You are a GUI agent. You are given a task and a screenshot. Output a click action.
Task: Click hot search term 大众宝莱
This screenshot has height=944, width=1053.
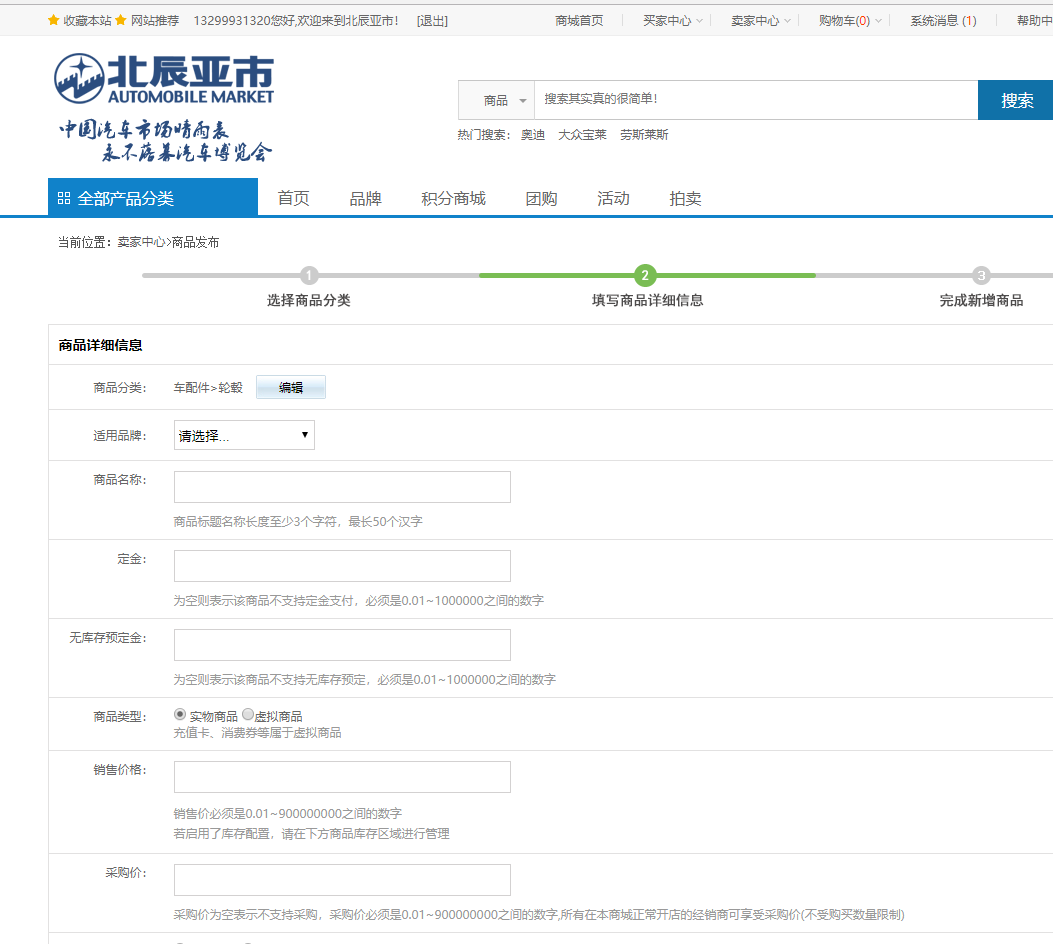(x=582, y=135)
